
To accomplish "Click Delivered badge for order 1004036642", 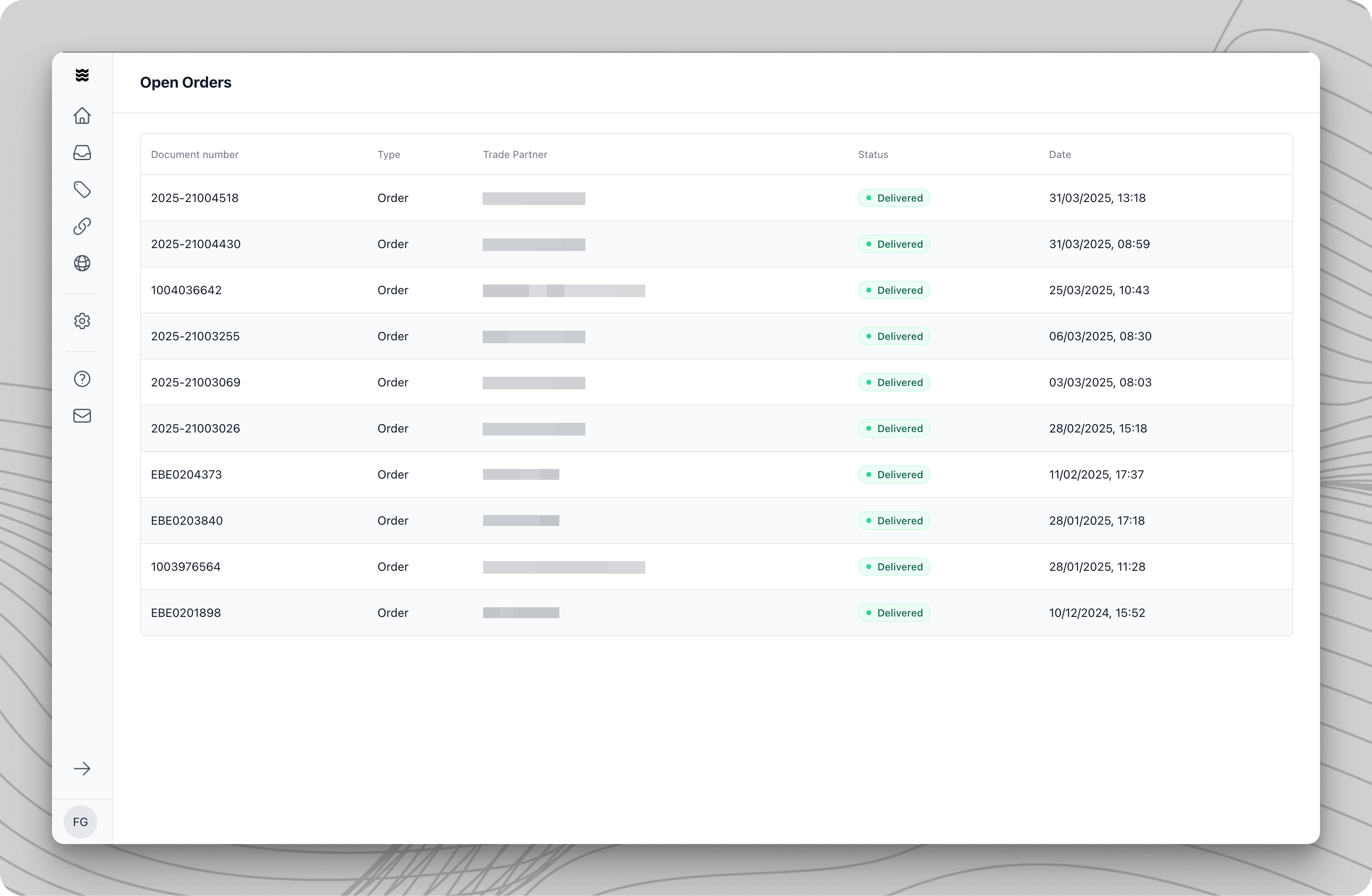I will tap(894, 290).
